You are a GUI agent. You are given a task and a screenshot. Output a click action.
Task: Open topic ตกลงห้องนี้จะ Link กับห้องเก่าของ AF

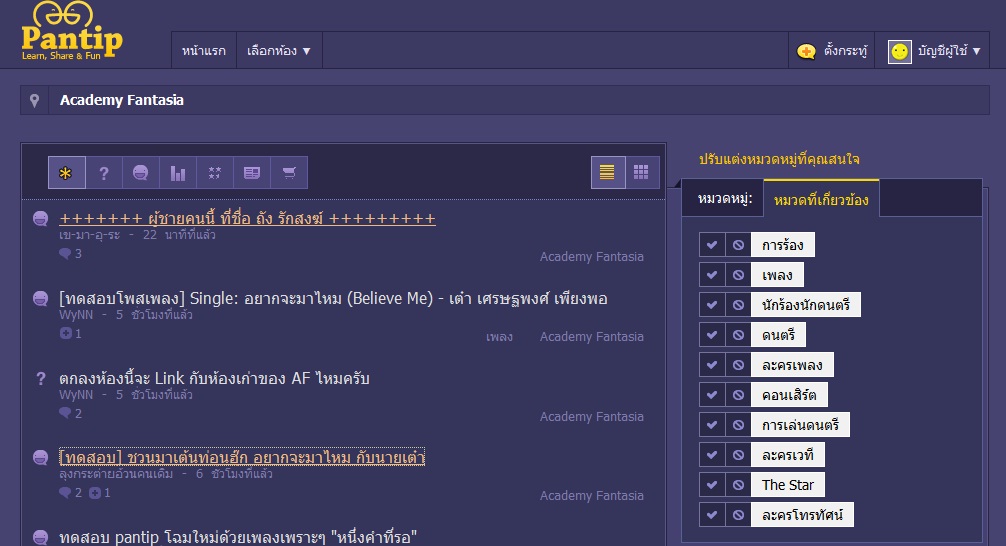tap(214, 378)
